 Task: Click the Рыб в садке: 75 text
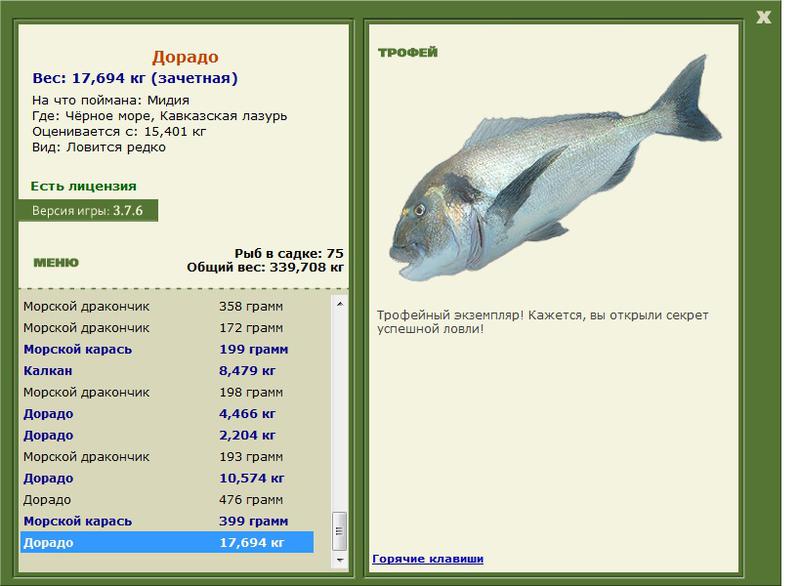coord(289,253)
